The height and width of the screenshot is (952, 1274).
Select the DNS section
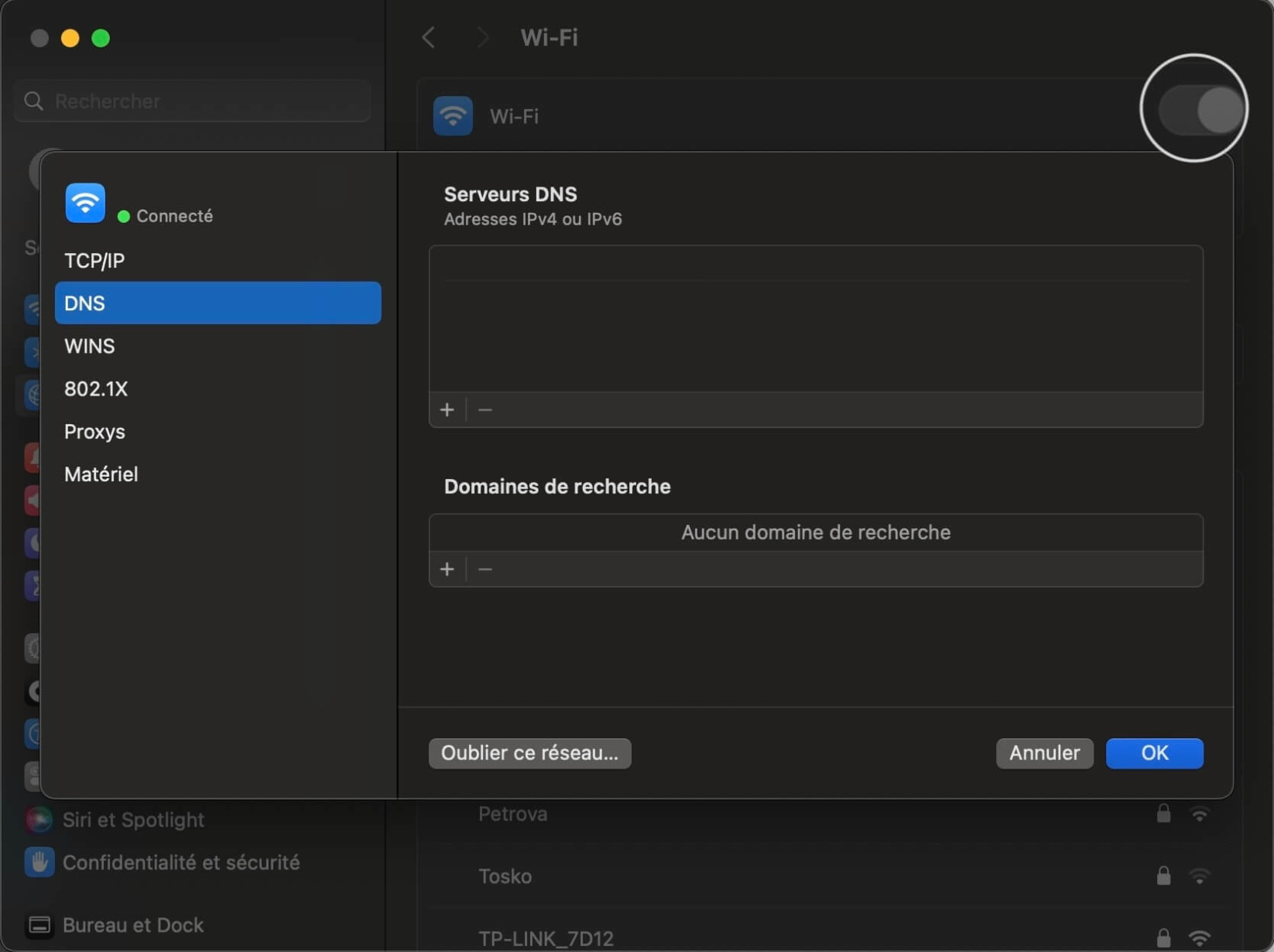217,303
